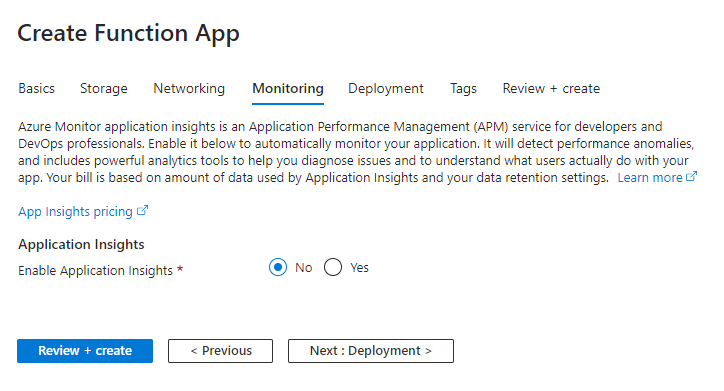Open the Deployment tab
Viewport: 724px width, 391px height.
pyautogui.click(x=386, y=88)
